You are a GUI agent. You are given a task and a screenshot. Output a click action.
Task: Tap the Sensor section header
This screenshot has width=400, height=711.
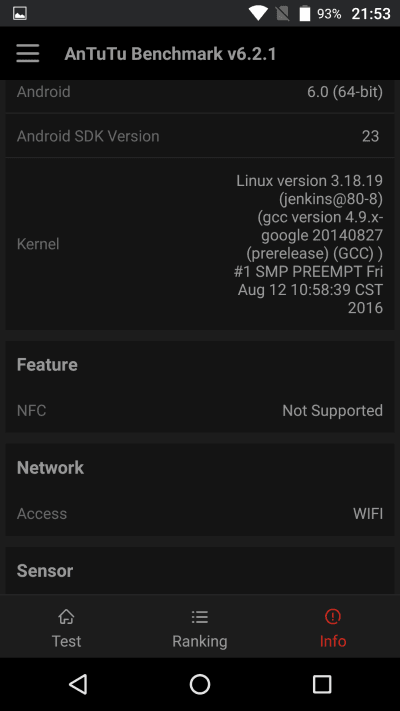tap(45, 570)
